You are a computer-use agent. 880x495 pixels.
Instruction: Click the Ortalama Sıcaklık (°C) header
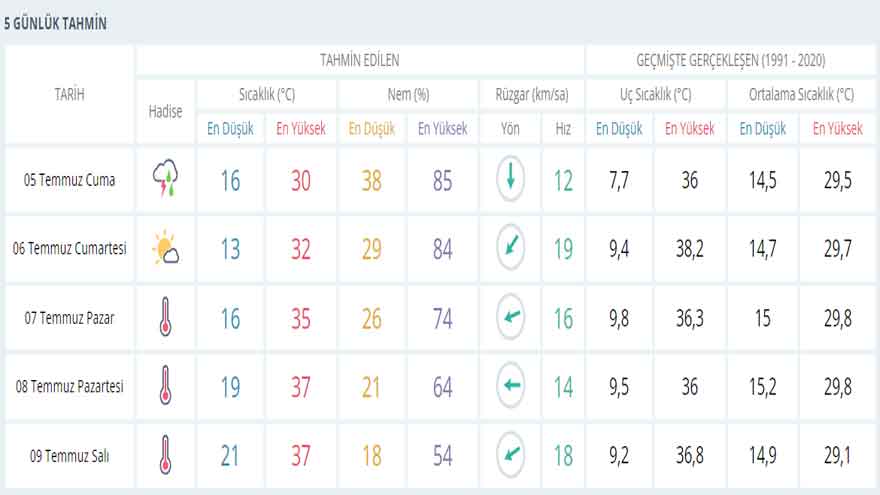tap(801, 94)
